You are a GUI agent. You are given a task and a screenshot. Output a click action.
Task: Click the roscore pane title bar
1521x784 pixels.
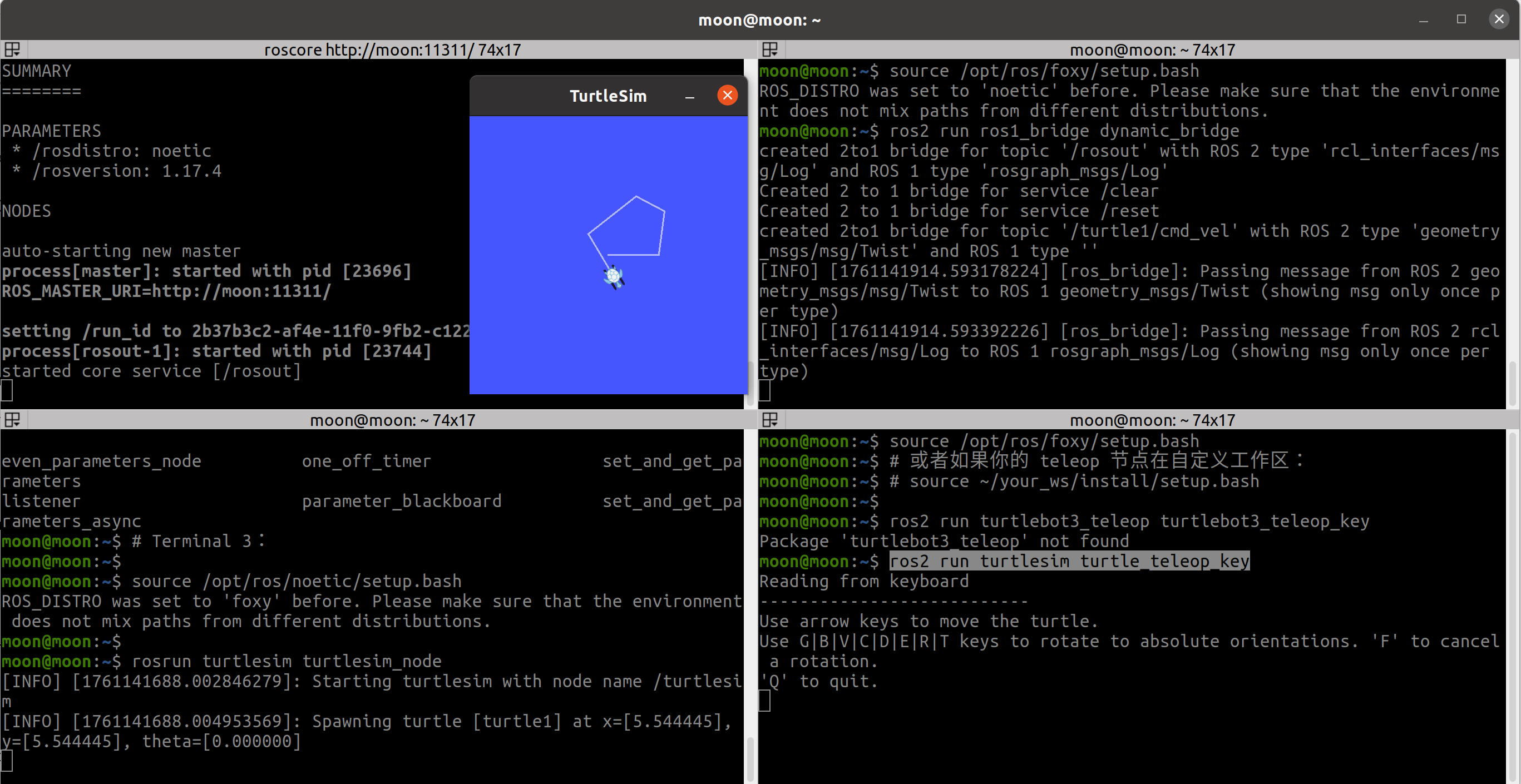[392, 49]
